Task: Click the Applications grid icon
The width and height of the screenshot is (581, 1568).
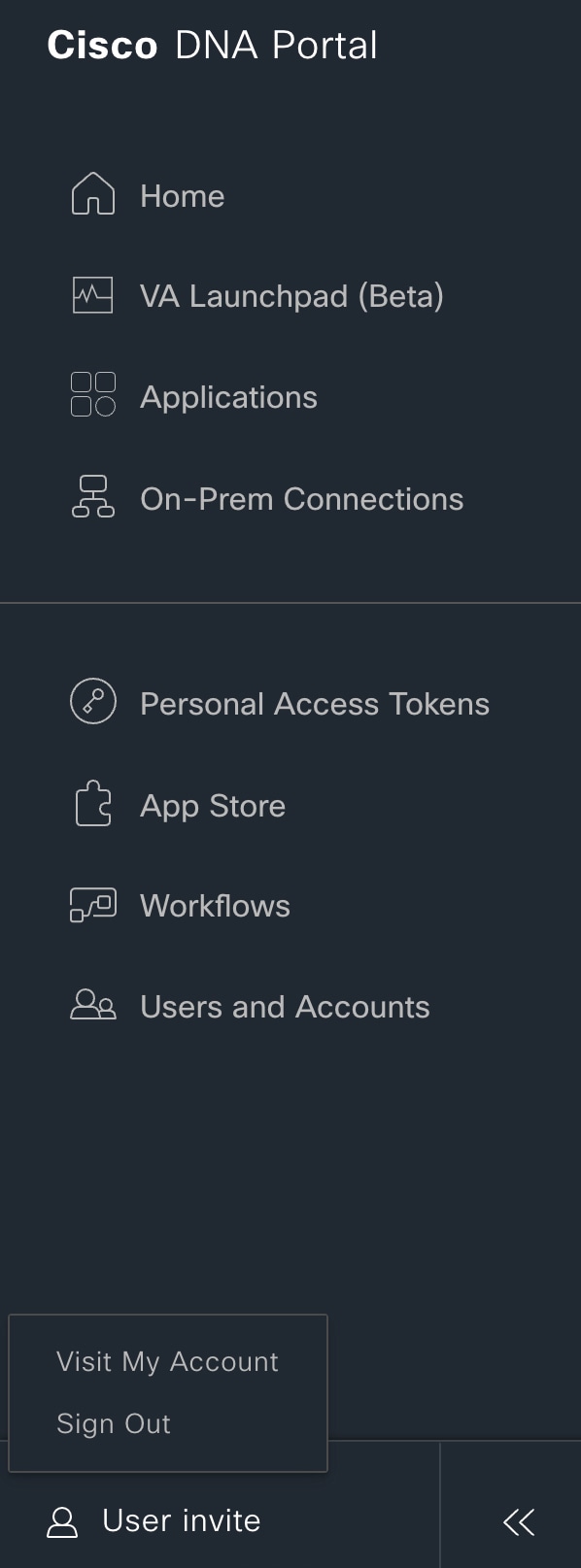Action: pyautogui.click(x=93, y=394)
